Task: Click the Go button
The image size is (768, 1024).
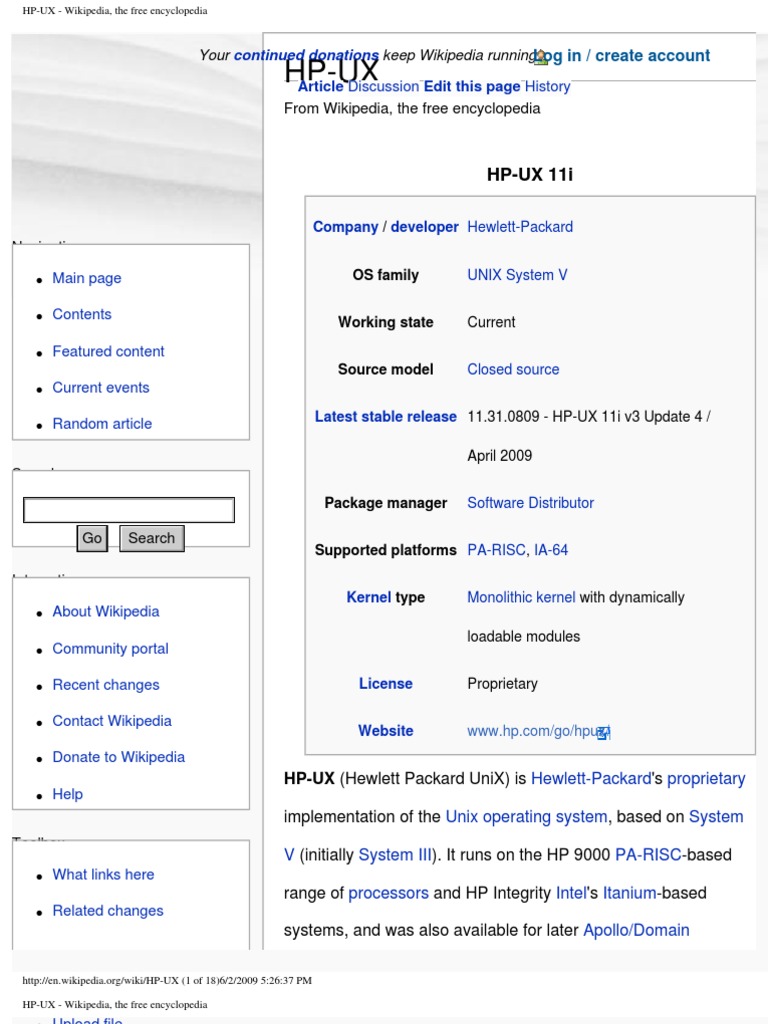Action: point(92,538)
